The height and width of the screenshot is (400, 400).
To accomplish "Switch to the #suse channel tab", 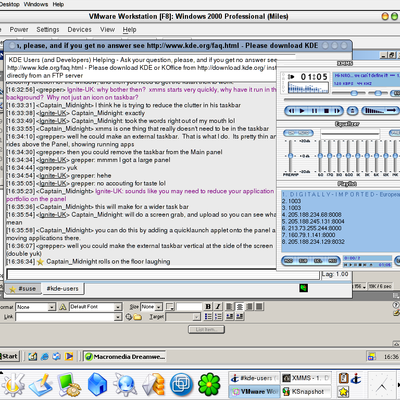I will tap(23, 289).
